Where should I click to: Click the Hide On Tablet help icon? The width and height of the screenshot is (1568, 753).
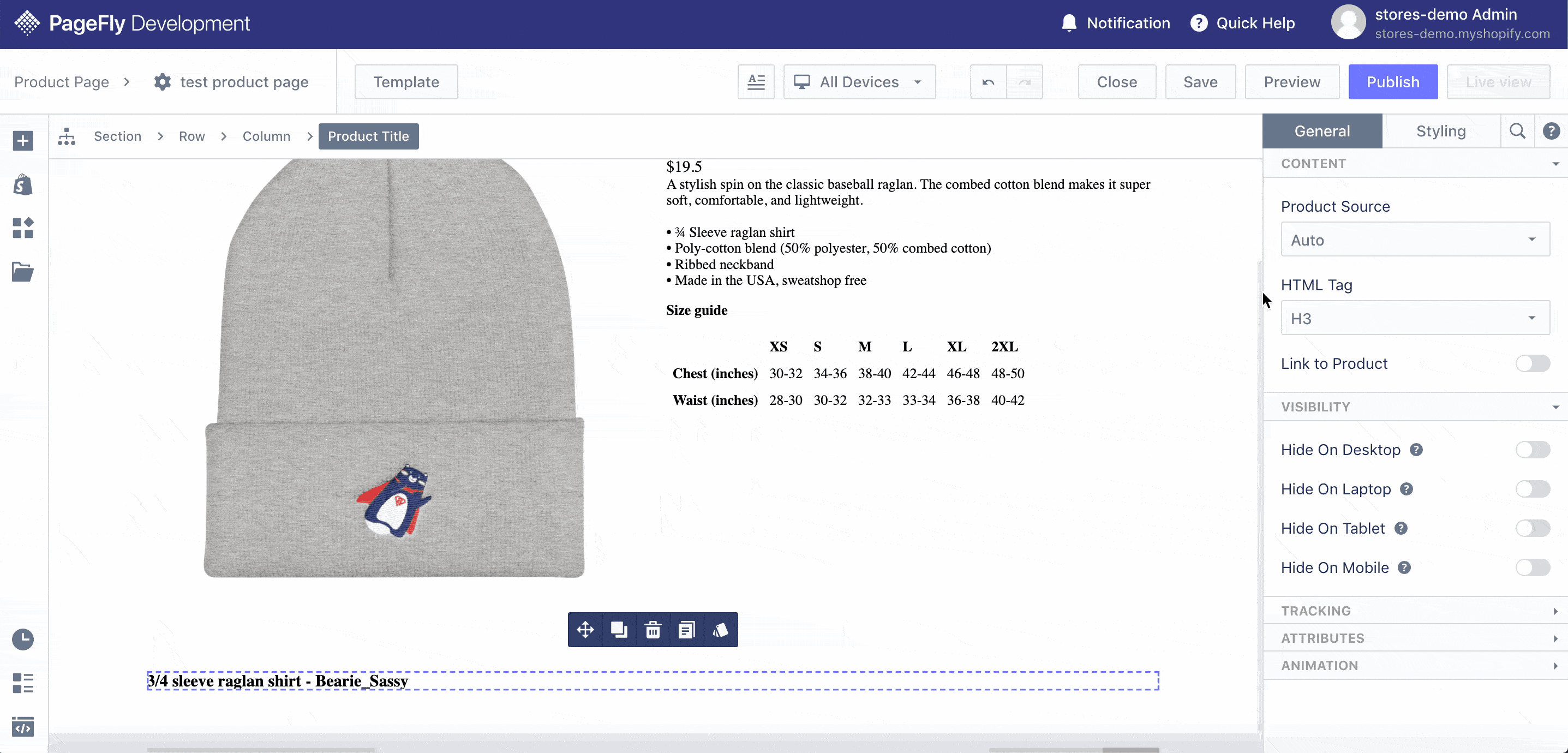click(1401, 528)
